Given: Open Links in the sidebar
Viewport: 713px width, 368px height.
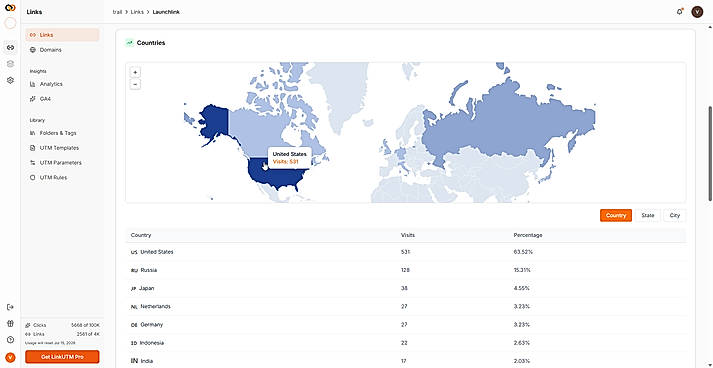Looking at the screenshot, I should [62, 35].
